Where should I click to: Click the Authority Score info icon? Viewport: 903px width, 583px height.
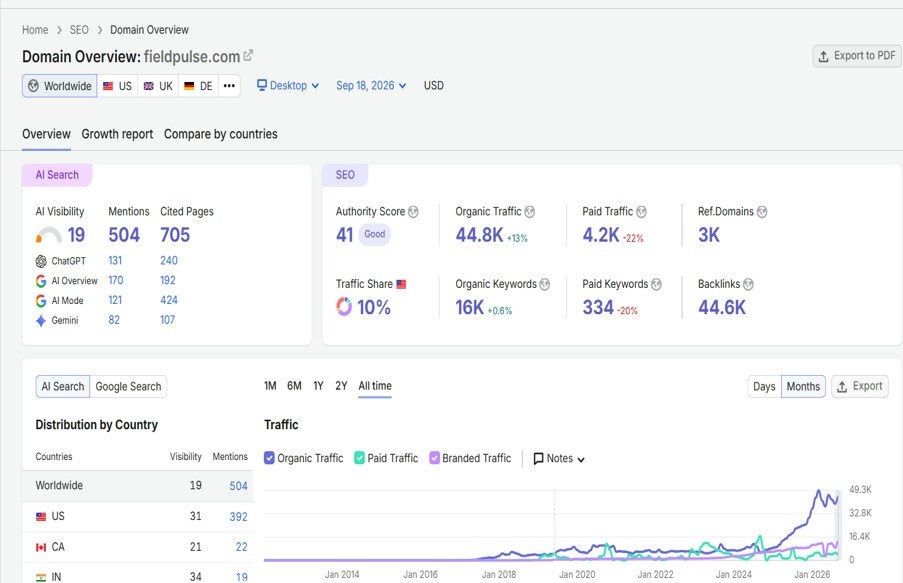[413, 212]
